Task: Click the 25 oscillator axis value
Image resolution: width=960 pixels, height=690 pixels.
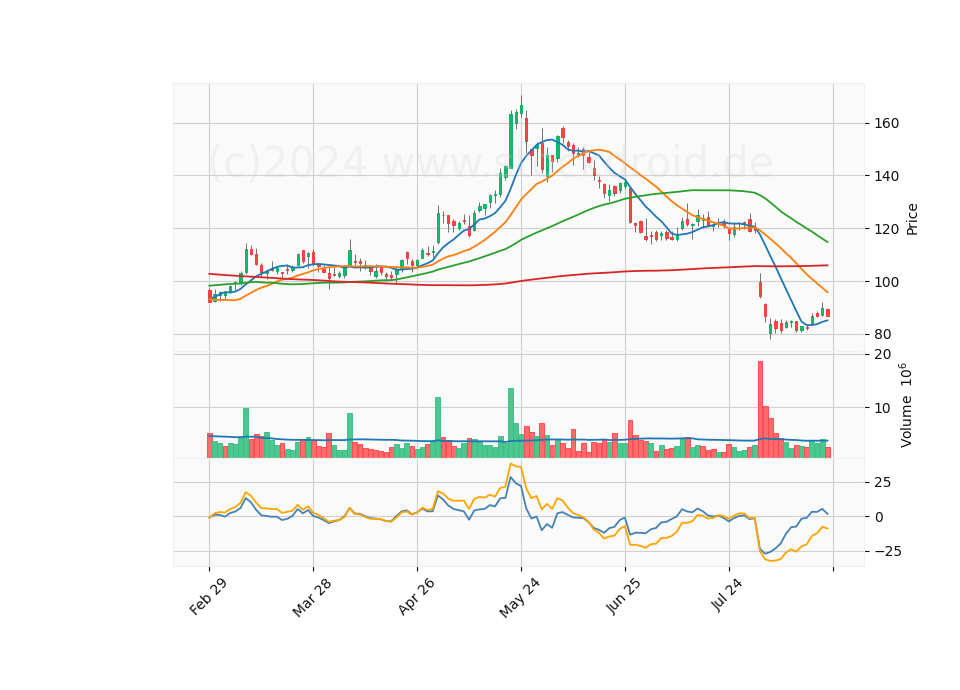Action: tap(882, 483)
